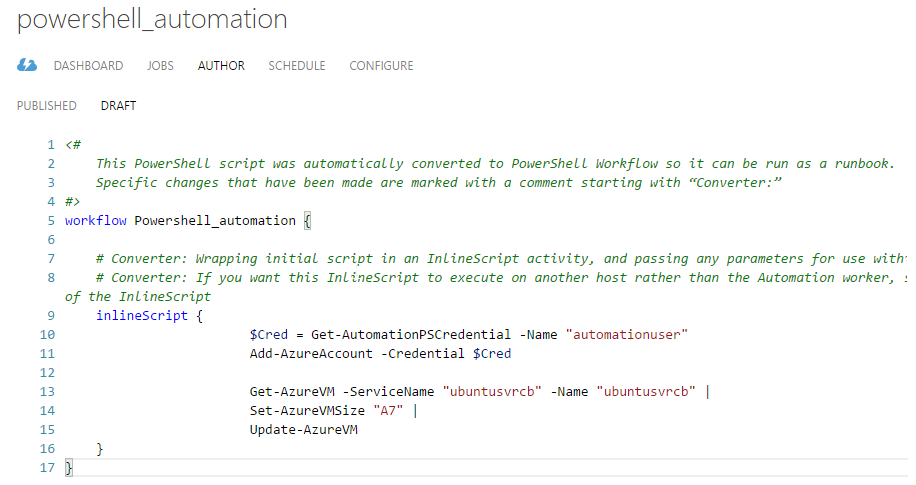Image resolution: width=916 pixels, height=485 pixels.
Task: Select the DRAFT runbook version
Action: tap(118, 106)
